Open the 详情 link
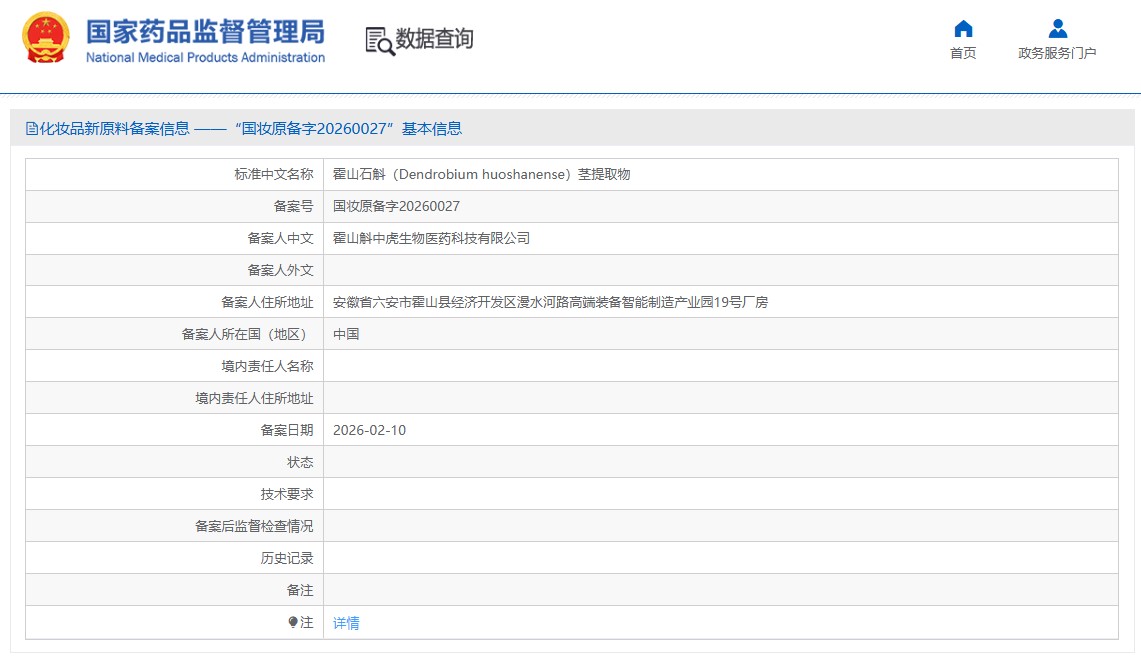Screen dimensions: 1141x662 346,622
